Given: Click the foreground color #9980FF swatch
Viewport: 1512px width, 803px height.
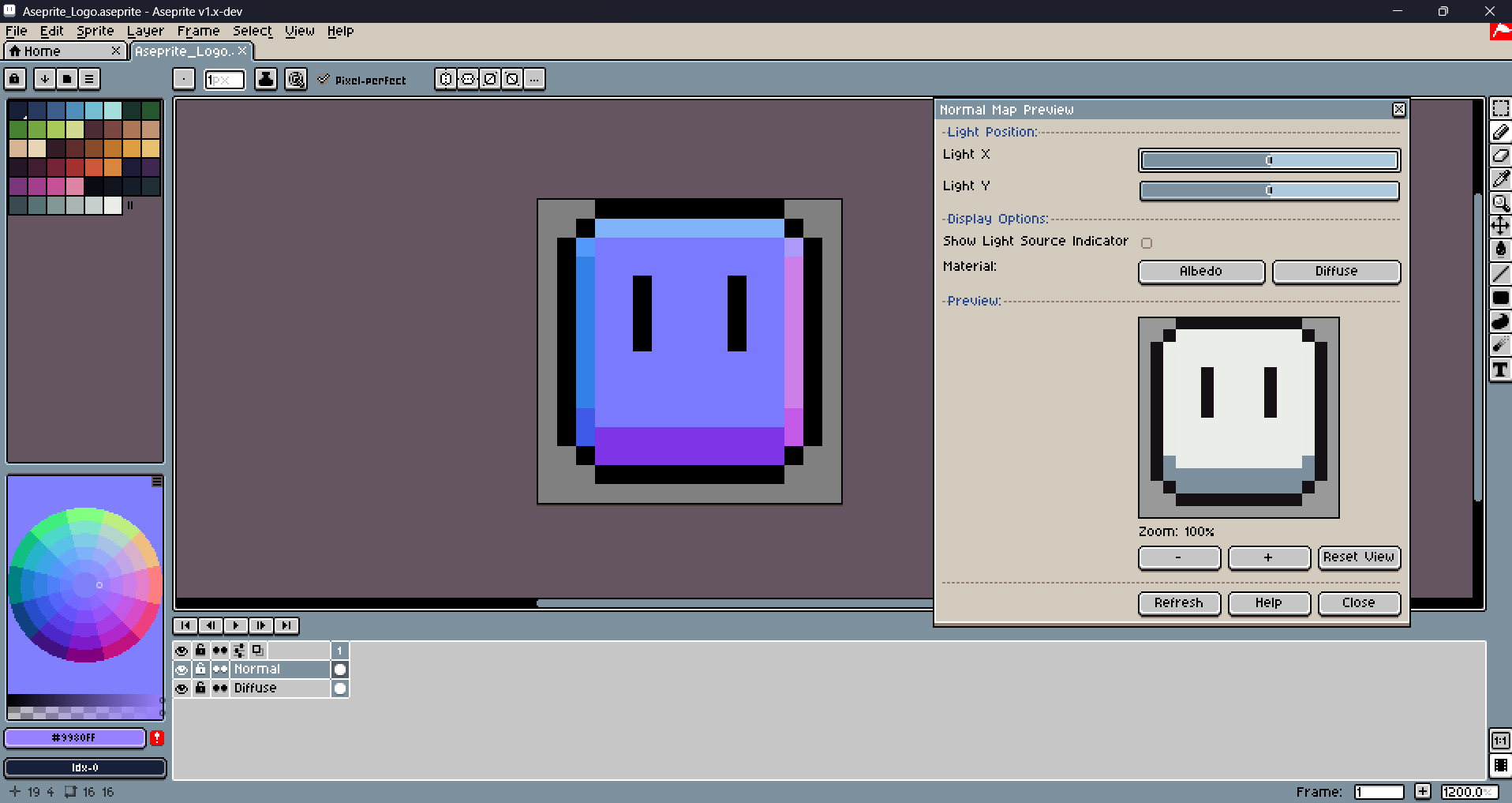Looking at the screenshot, I should 75,737.
